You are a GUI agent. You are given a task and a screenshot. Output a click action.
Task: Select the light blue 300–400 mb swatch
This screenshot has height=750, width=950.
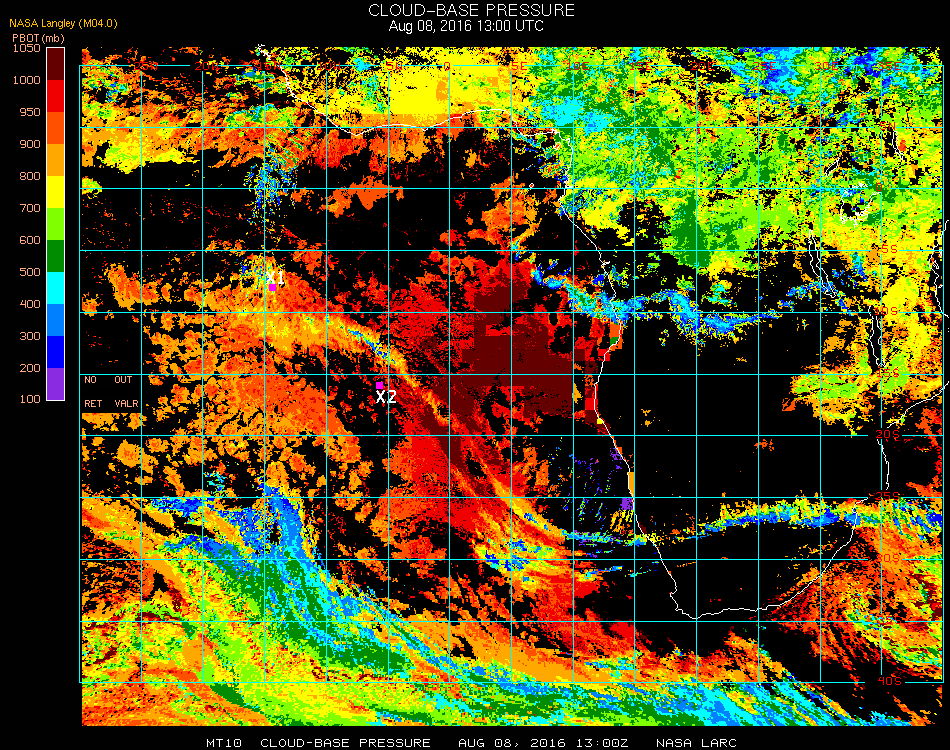pos(56,320)
